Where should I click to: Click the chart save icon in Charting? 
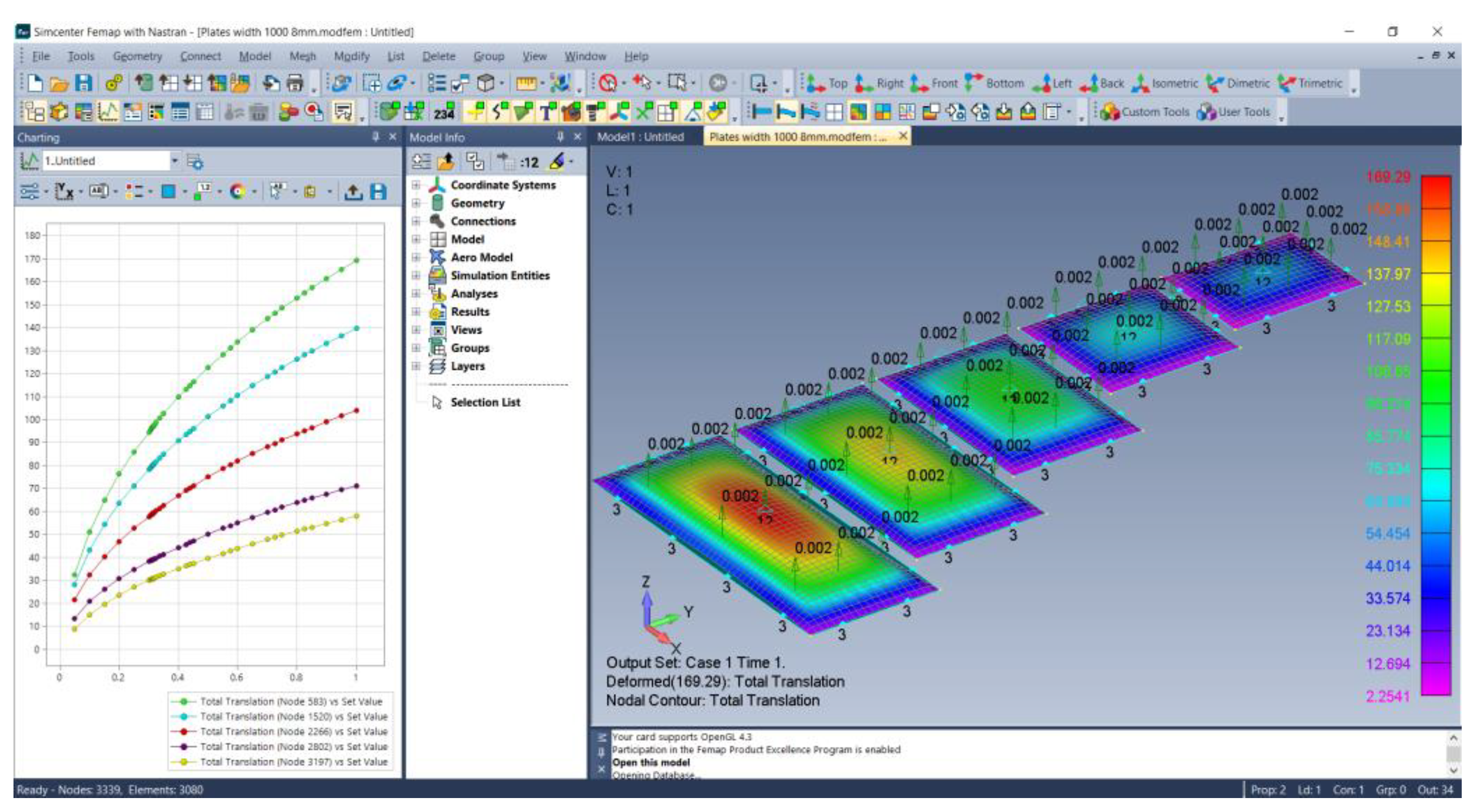click(x=378, y=192)
